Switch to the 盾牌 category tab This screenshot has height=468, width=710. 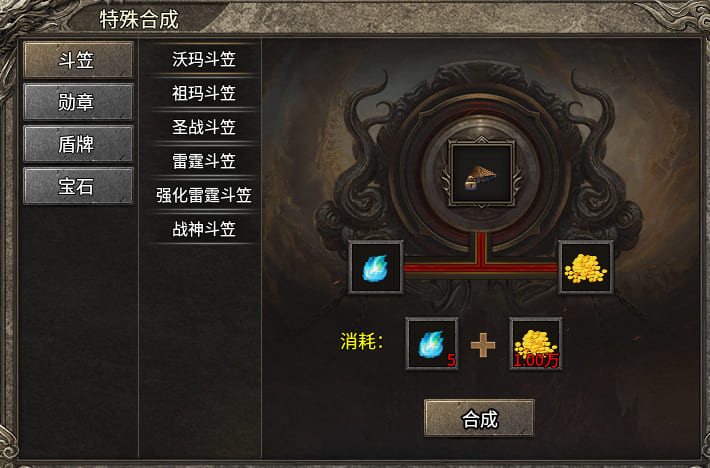78,144
